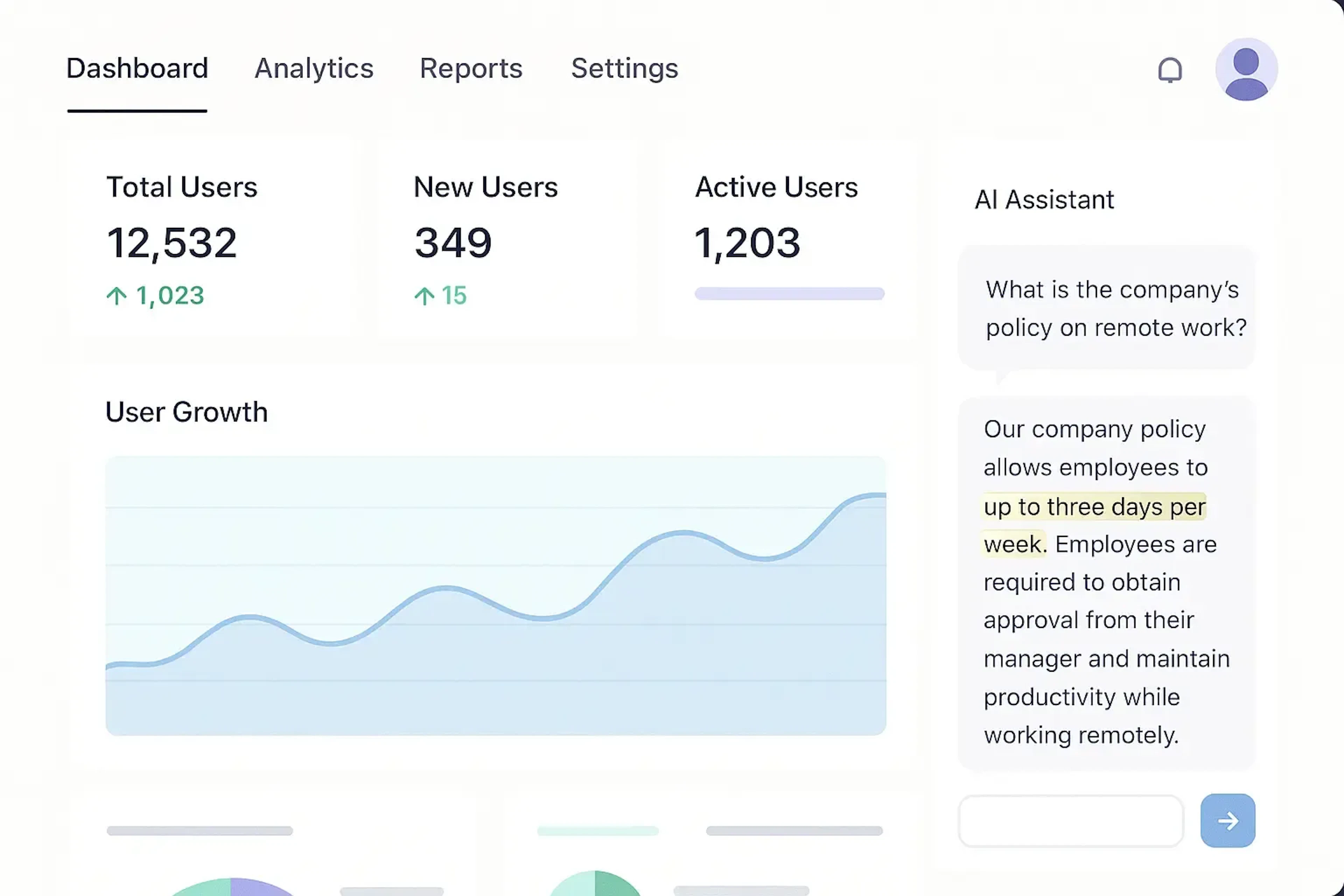Open the Reports section
Viewport: 1344px width, 896px height.
tap(470, 69)
